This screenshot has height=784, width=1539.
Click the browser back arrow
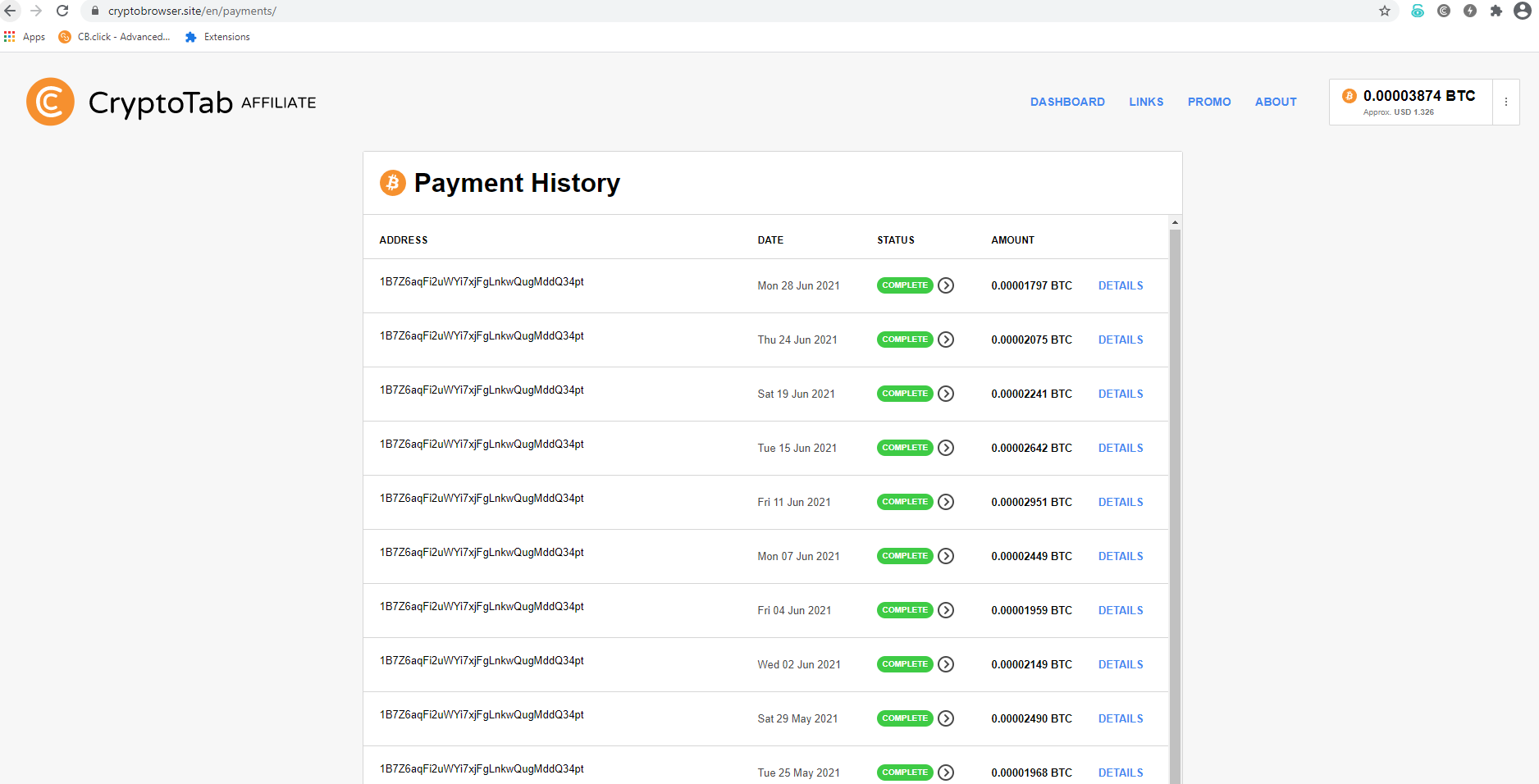tap(11, 11)
